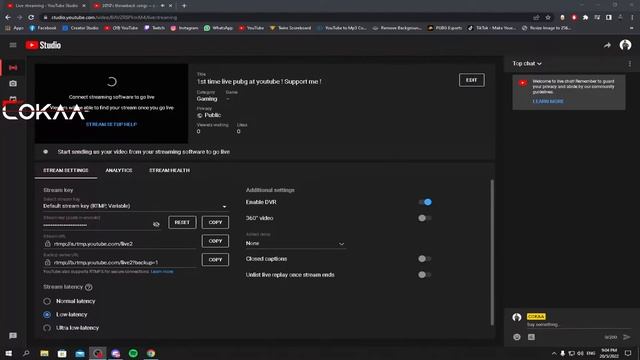Toggle Unlist live replay once stream ends

[x=425, y=275]
